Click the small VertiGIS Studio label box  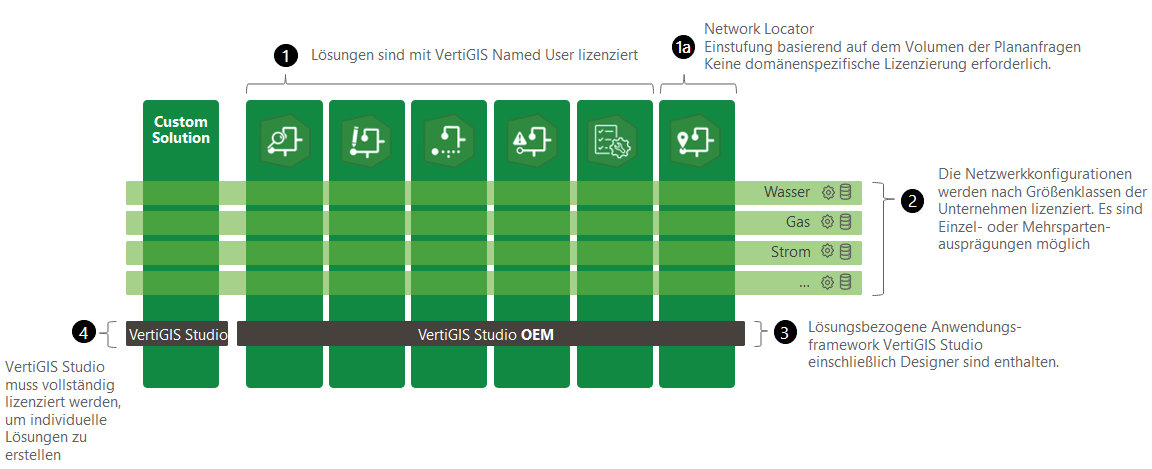tap(178, 335)
